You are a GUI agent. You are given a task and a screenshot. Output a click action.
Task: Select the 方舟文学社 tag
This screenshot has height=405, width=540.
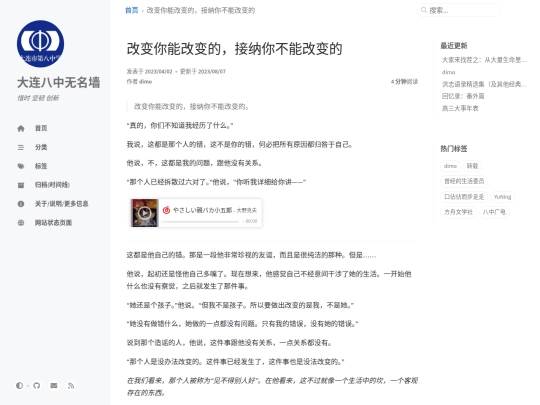(458, 212)
